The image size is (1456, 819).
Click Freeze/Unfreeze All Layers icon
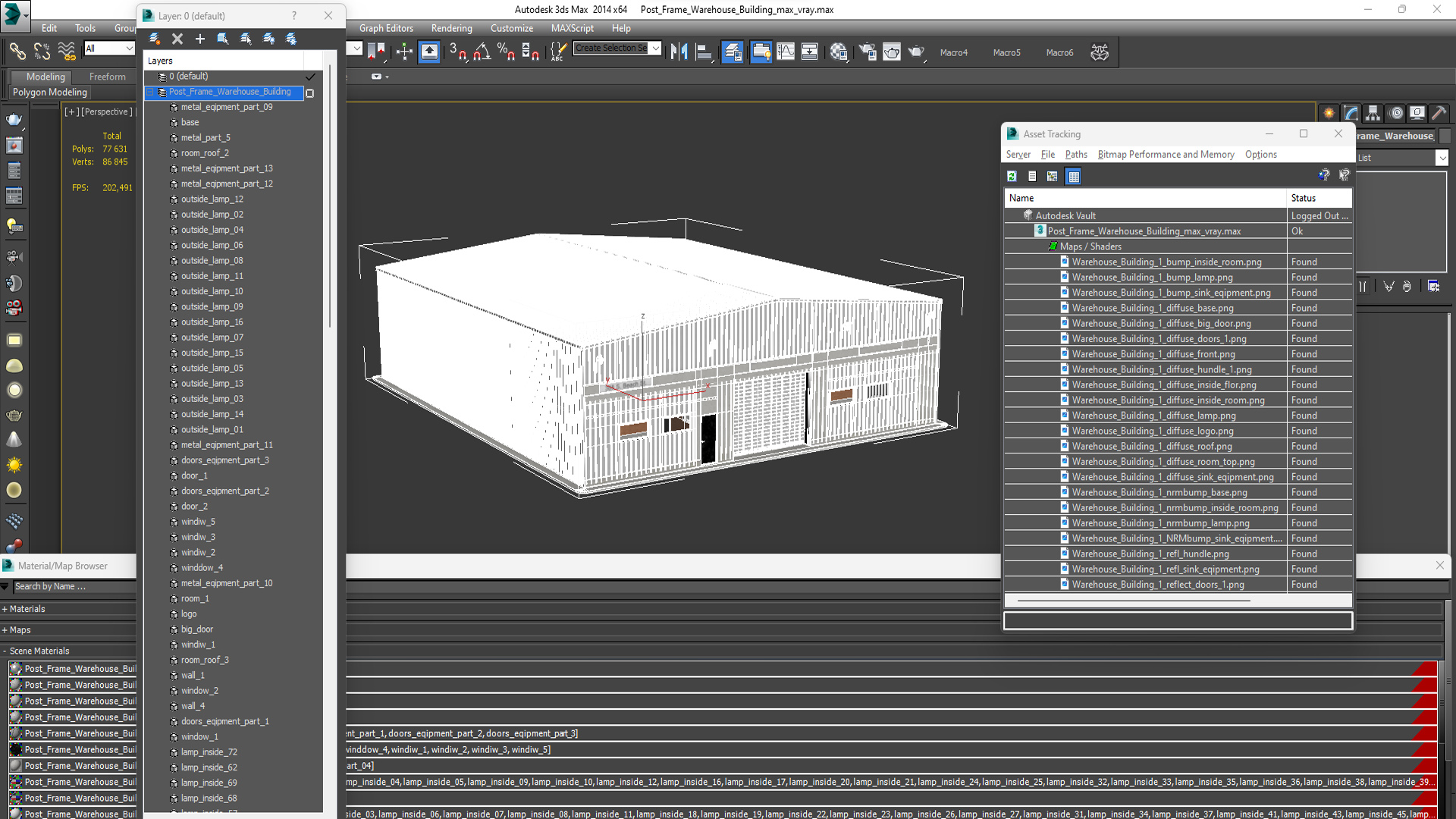pos(291,39)
